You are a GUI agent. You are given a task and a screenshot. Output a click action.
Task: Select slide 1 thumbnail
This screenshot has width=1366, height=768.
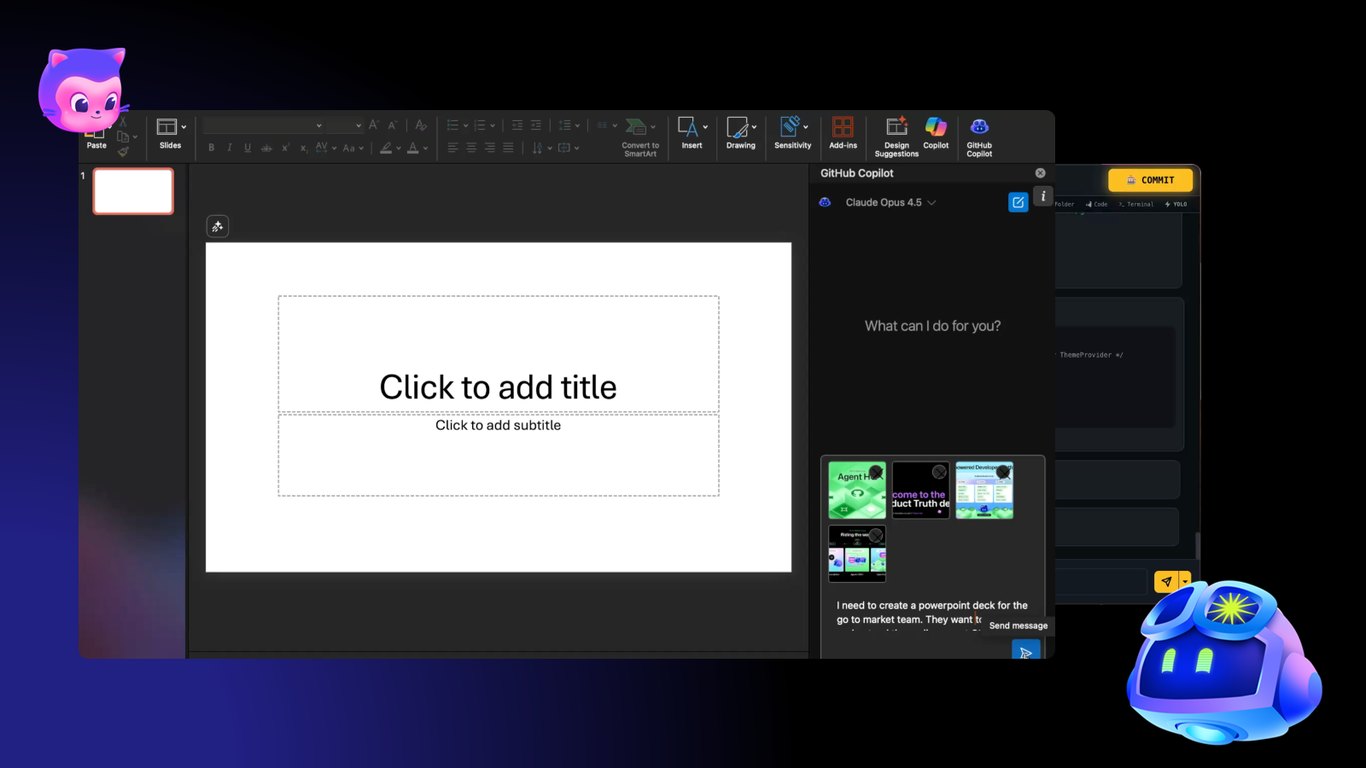(133, 191)
